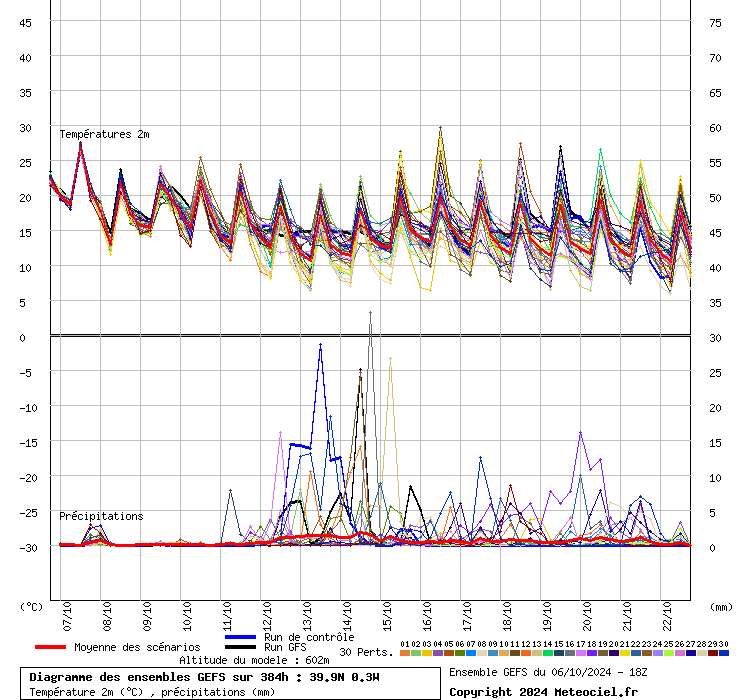
Task: Click the black Run GFS legend line
Action: click(x=241, y=647)
